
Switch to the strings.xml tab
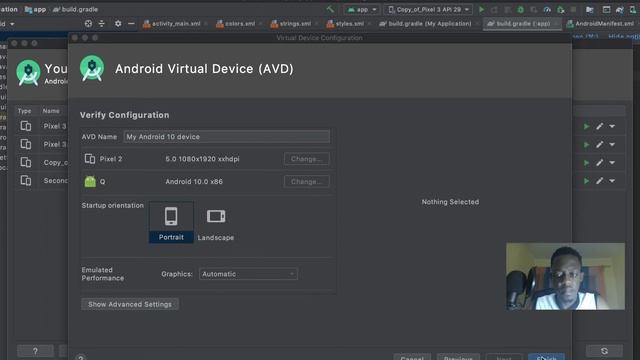tap(291, 24)
